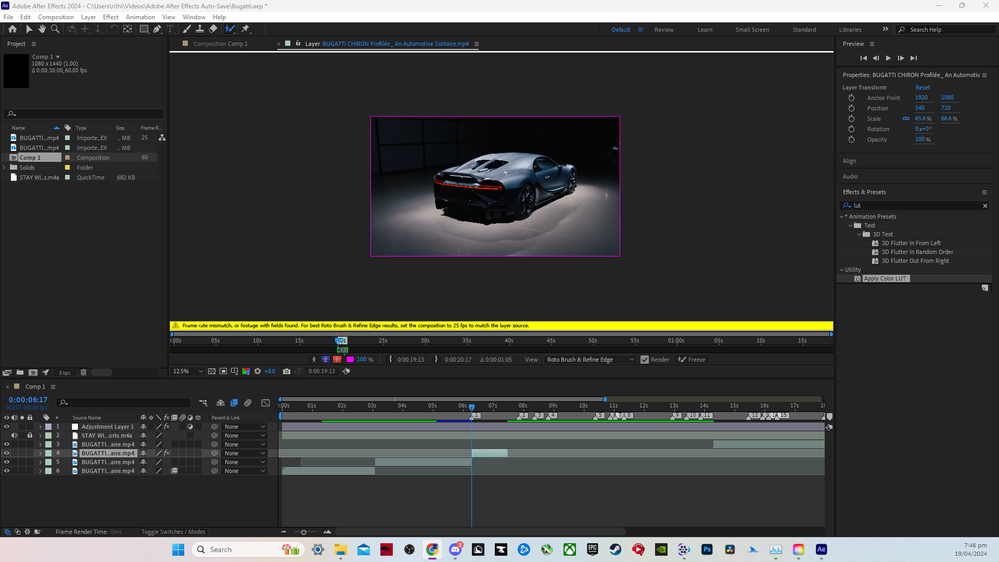The width and height of the screenshot is (999, 562).
Task: Select the Clone Stamp tool
Action: coord(200,29)
